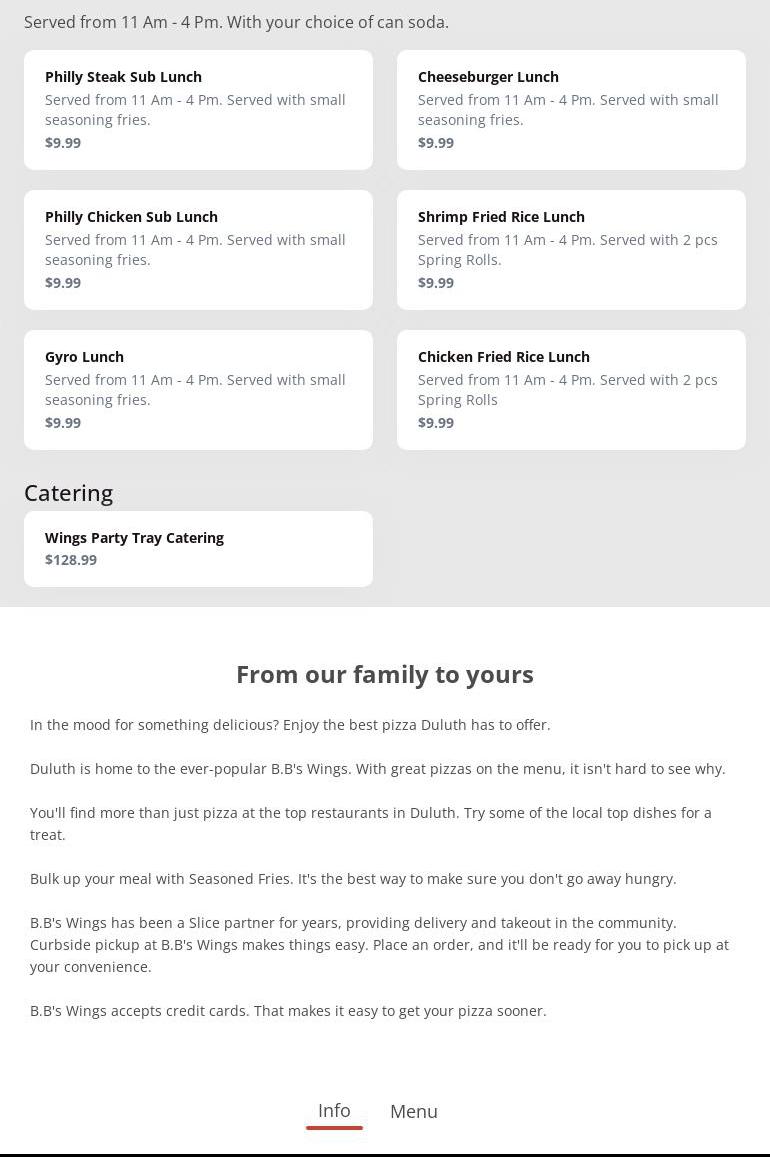Switch to the Menu tab
The image size is (770, 1157).
414,1112
